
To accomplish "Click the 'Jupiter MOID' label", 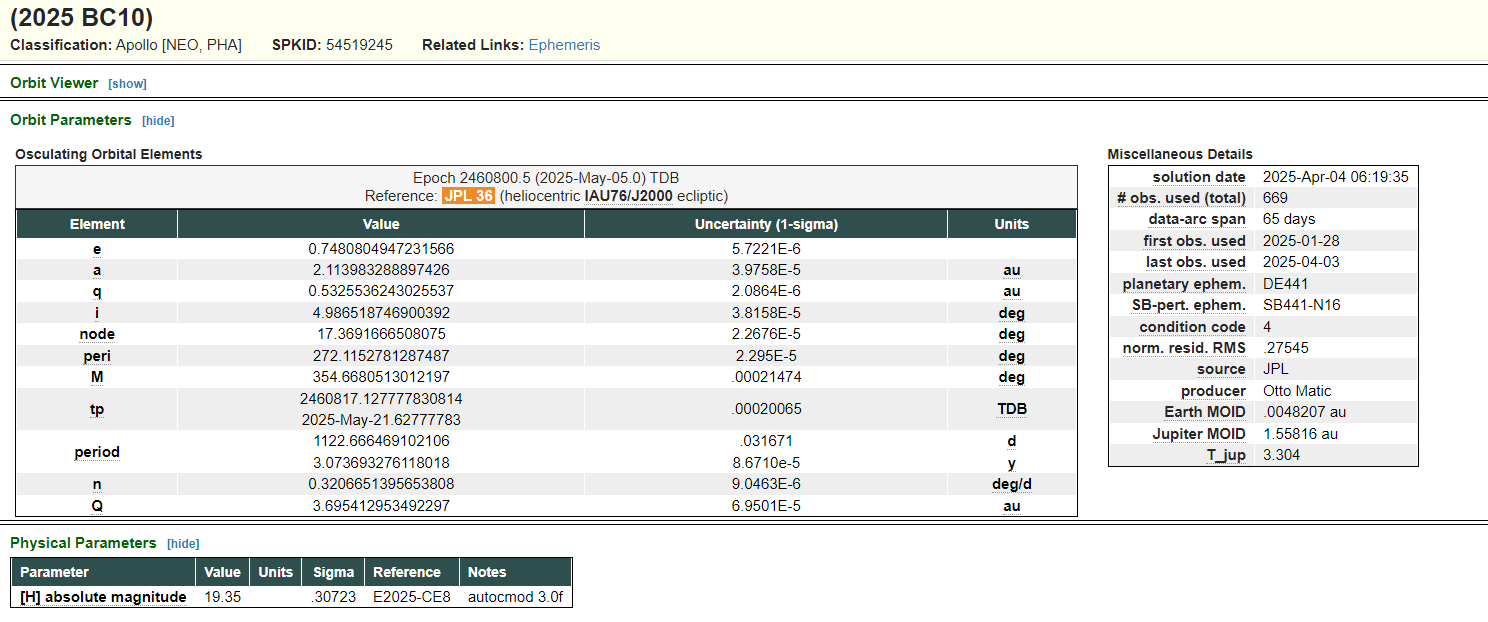I will tap(1199, 434).
